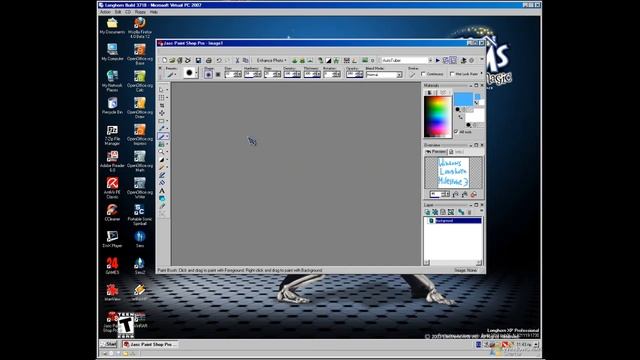
Task: Select the round brush shape button
Action: [209, 74]
